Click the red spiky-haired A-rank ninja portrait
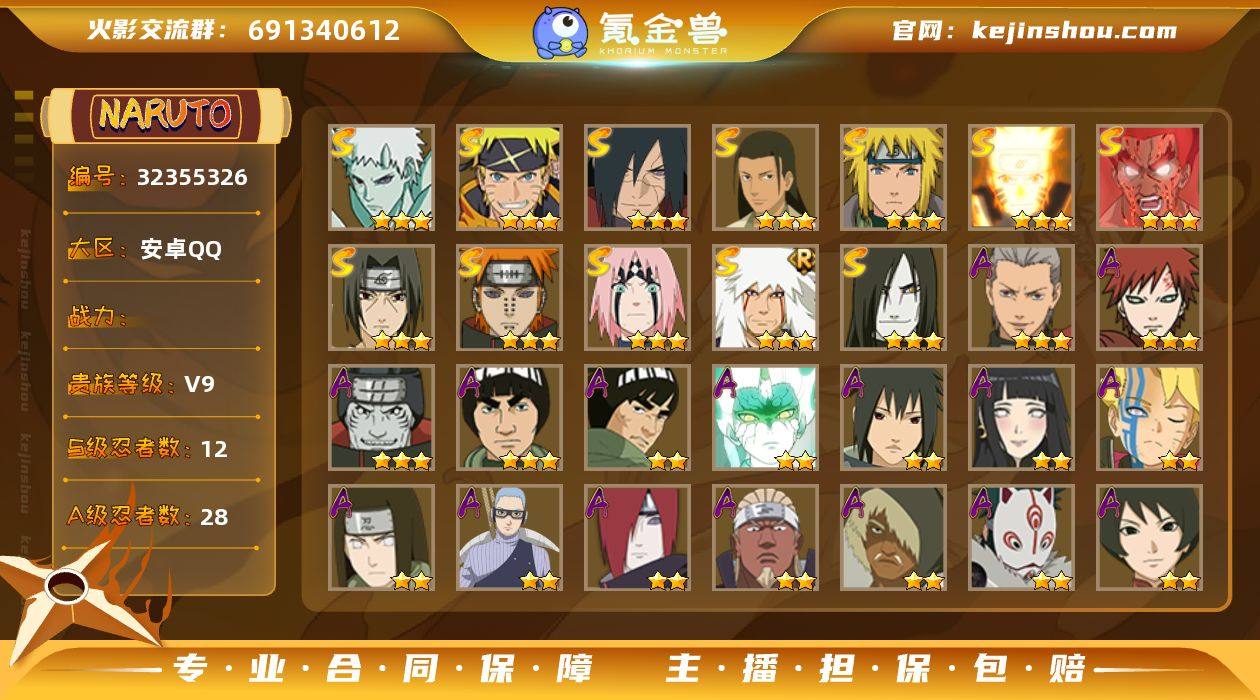The image size is (1260, 700). (x=1149, y=298)
